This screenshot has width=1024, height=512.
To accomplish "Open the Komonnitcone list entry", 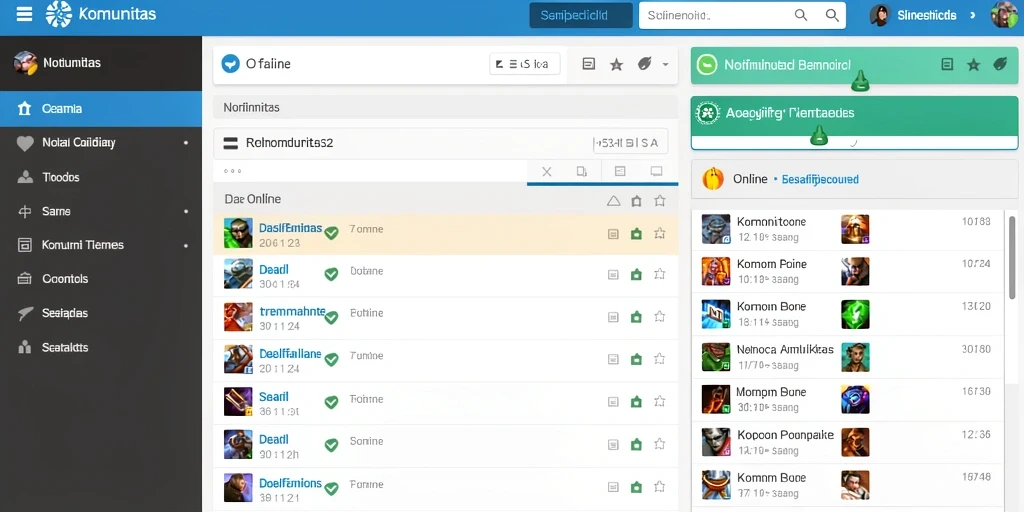I will pos(847,229).
